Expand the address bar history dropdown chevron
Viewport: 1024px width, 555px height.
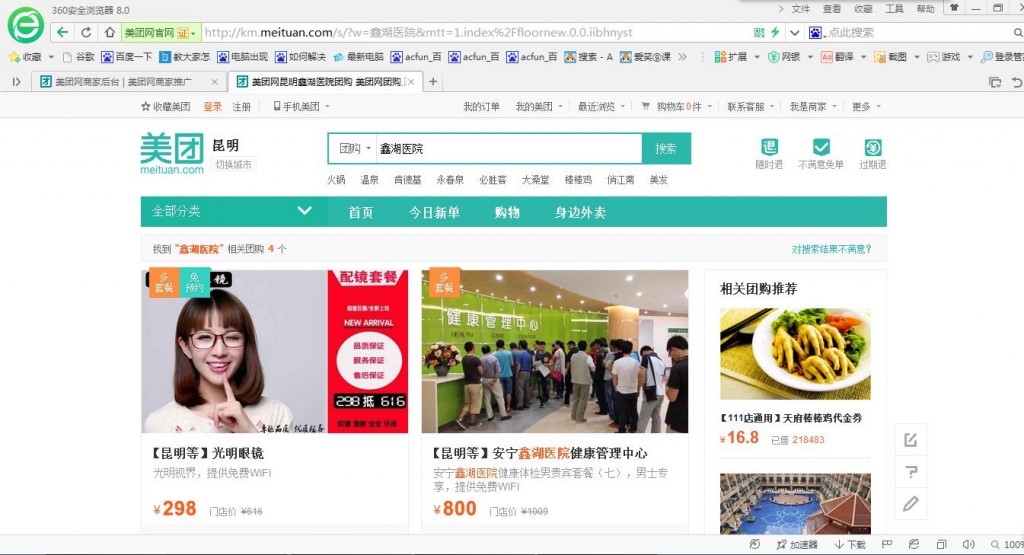click(x=795, y=32)
